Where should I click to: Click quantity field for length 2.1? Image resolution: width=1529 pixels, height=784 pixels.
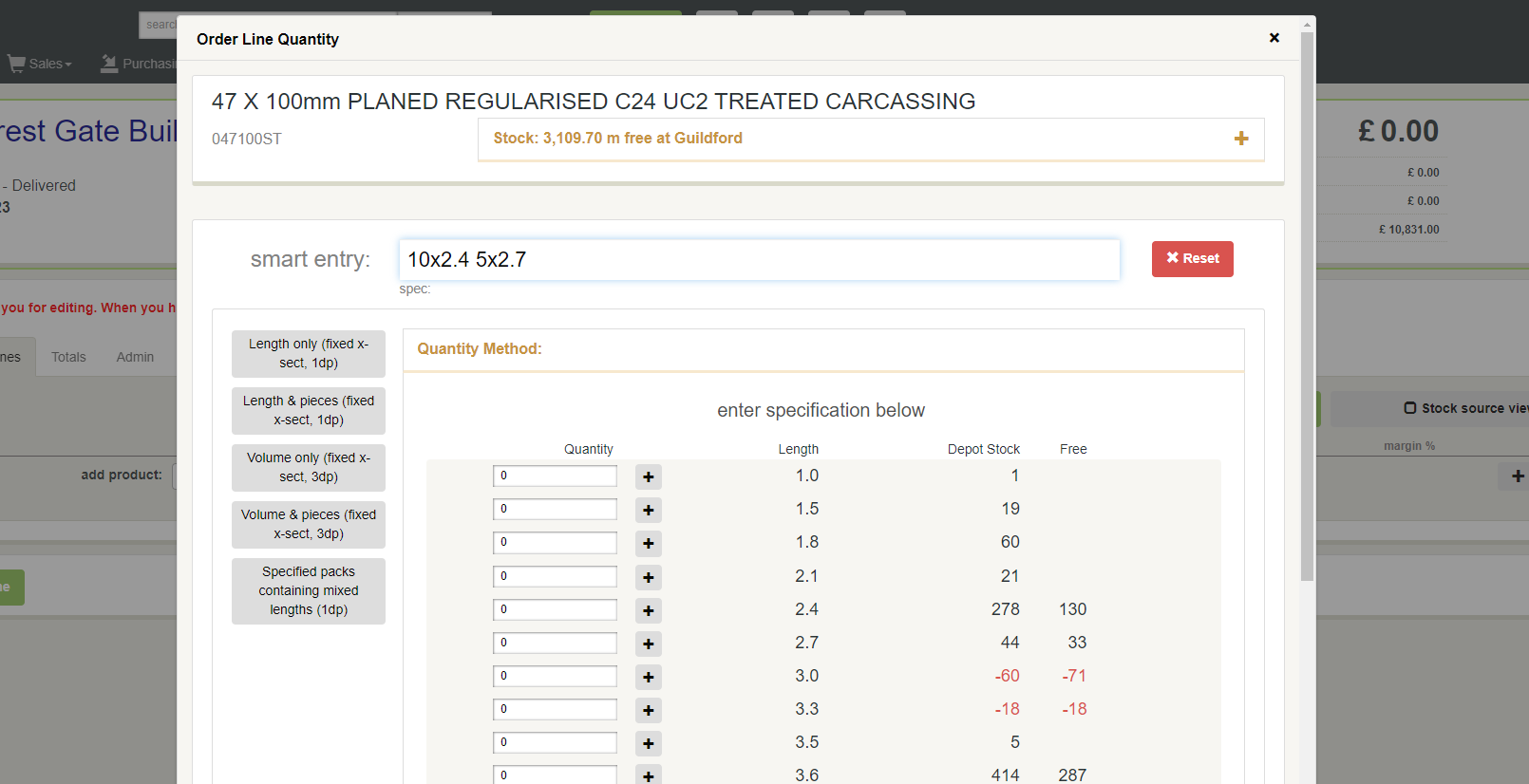pyautogui.click(x=555, y=577)
